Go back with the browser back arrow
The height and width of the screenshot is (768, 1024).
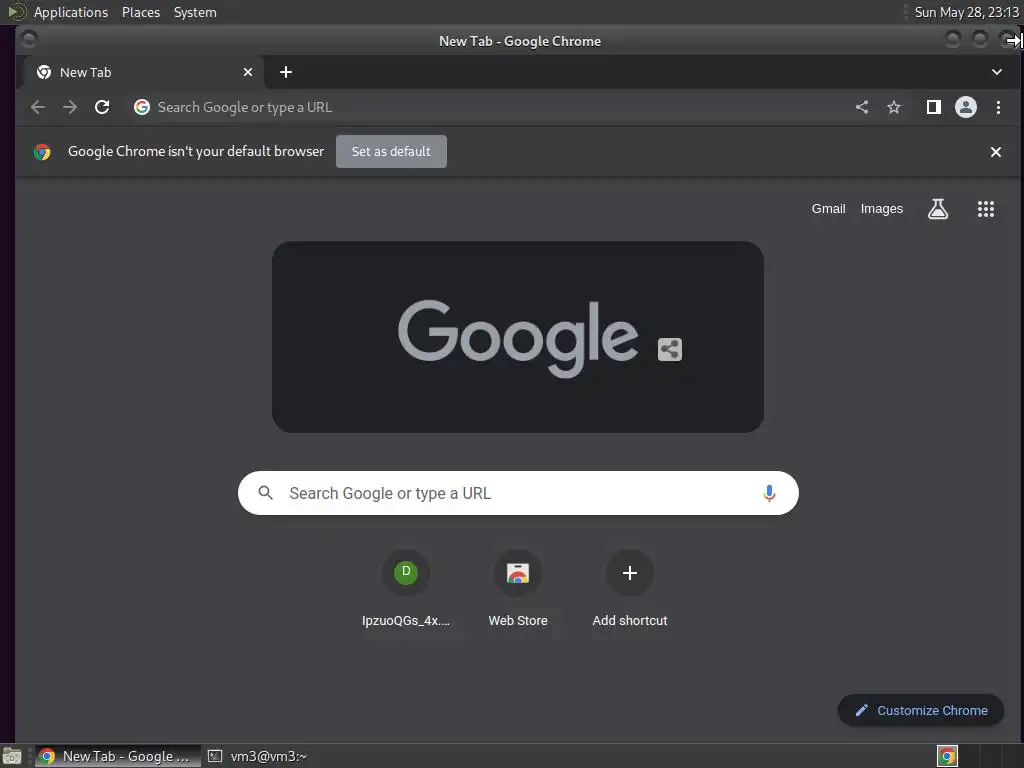coord(38,107)
